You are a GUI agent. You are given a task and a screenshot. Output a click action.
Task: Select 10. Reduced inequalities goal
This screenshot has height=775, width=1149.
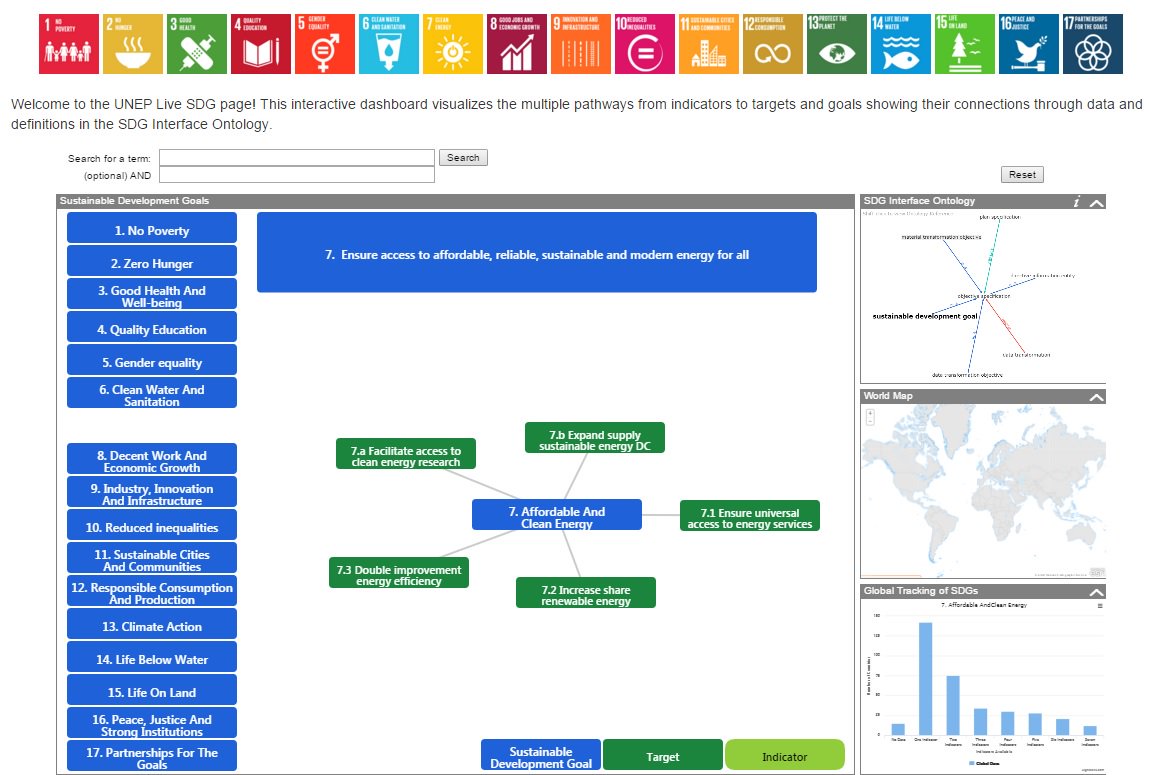[152, 524]
